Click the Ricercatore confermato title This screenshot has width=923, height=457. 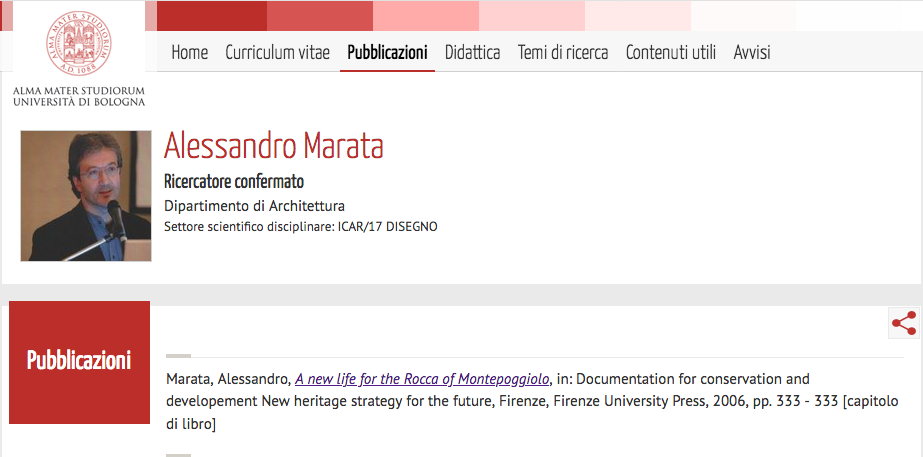pos(234,182)
